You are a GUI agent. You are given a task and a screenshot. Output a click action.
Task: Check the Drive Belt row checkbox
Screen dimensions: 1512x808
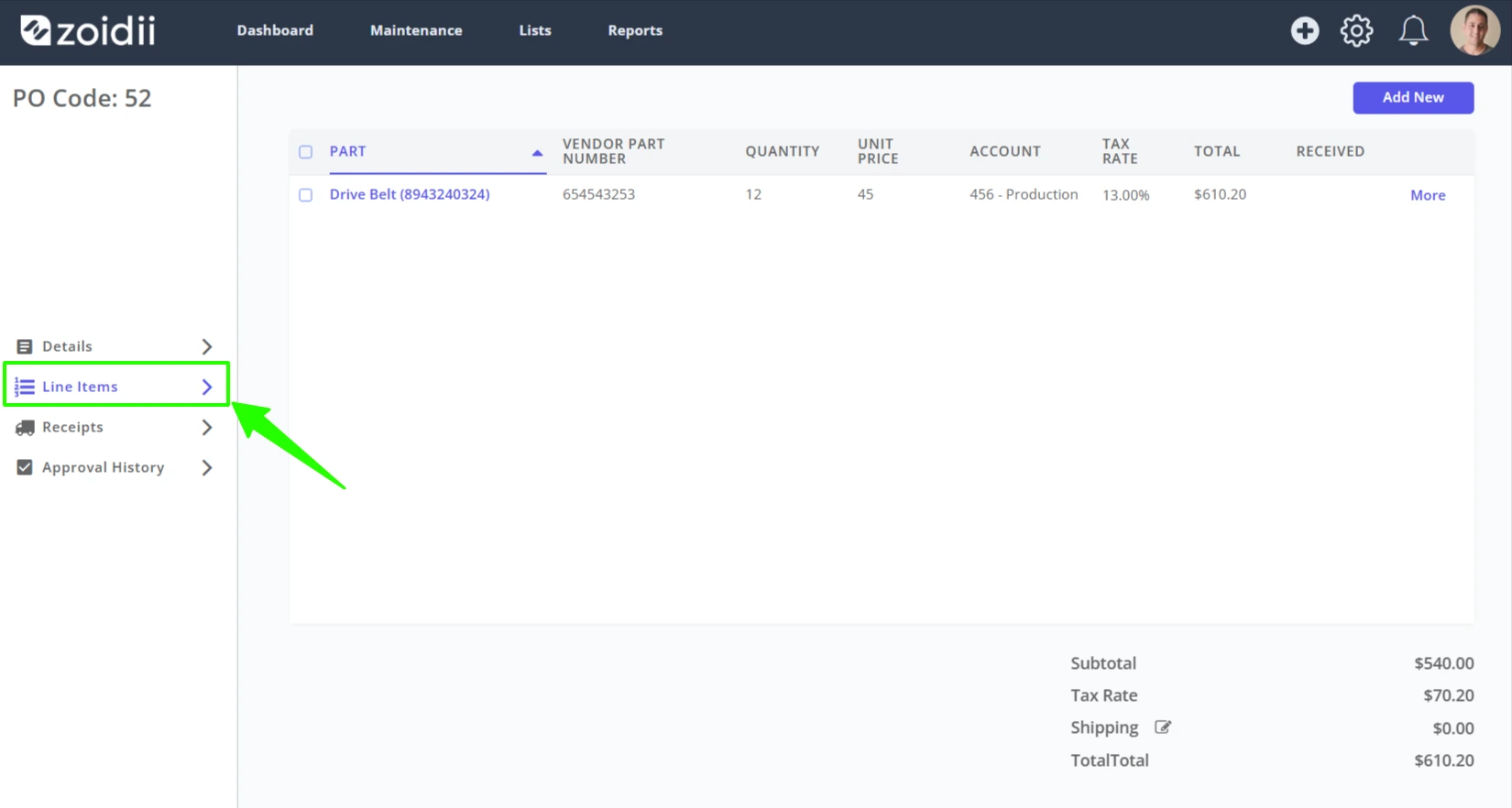point(306,195)
